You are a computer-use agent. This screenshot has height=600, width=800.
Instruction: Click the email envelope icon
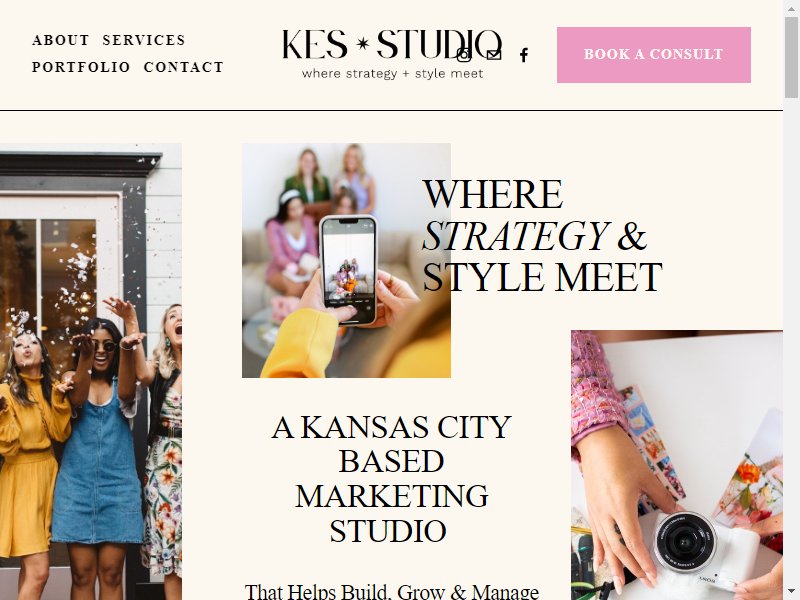(x=494, y=55)
